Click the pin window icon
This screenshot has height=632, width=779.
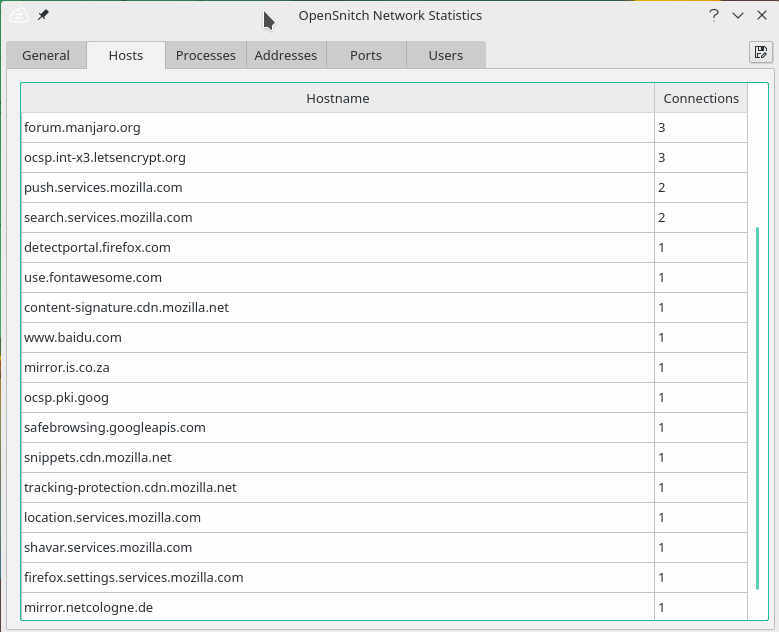point(43,15)
